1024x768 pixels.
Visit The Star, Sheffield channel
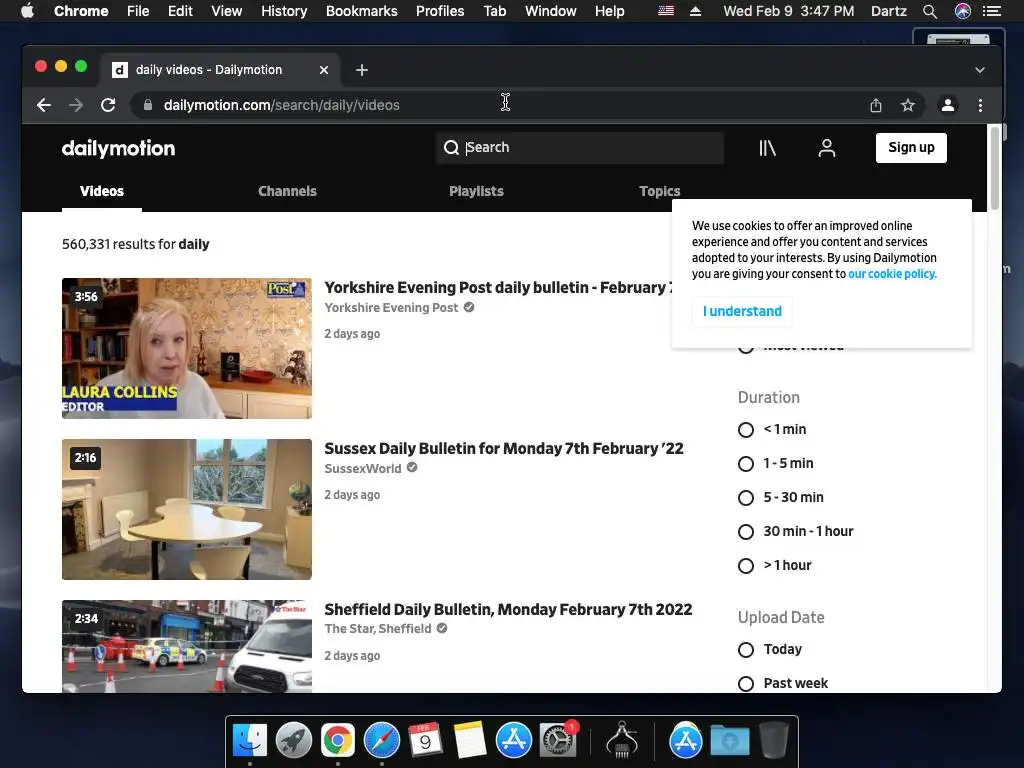(x=378, y=629)
